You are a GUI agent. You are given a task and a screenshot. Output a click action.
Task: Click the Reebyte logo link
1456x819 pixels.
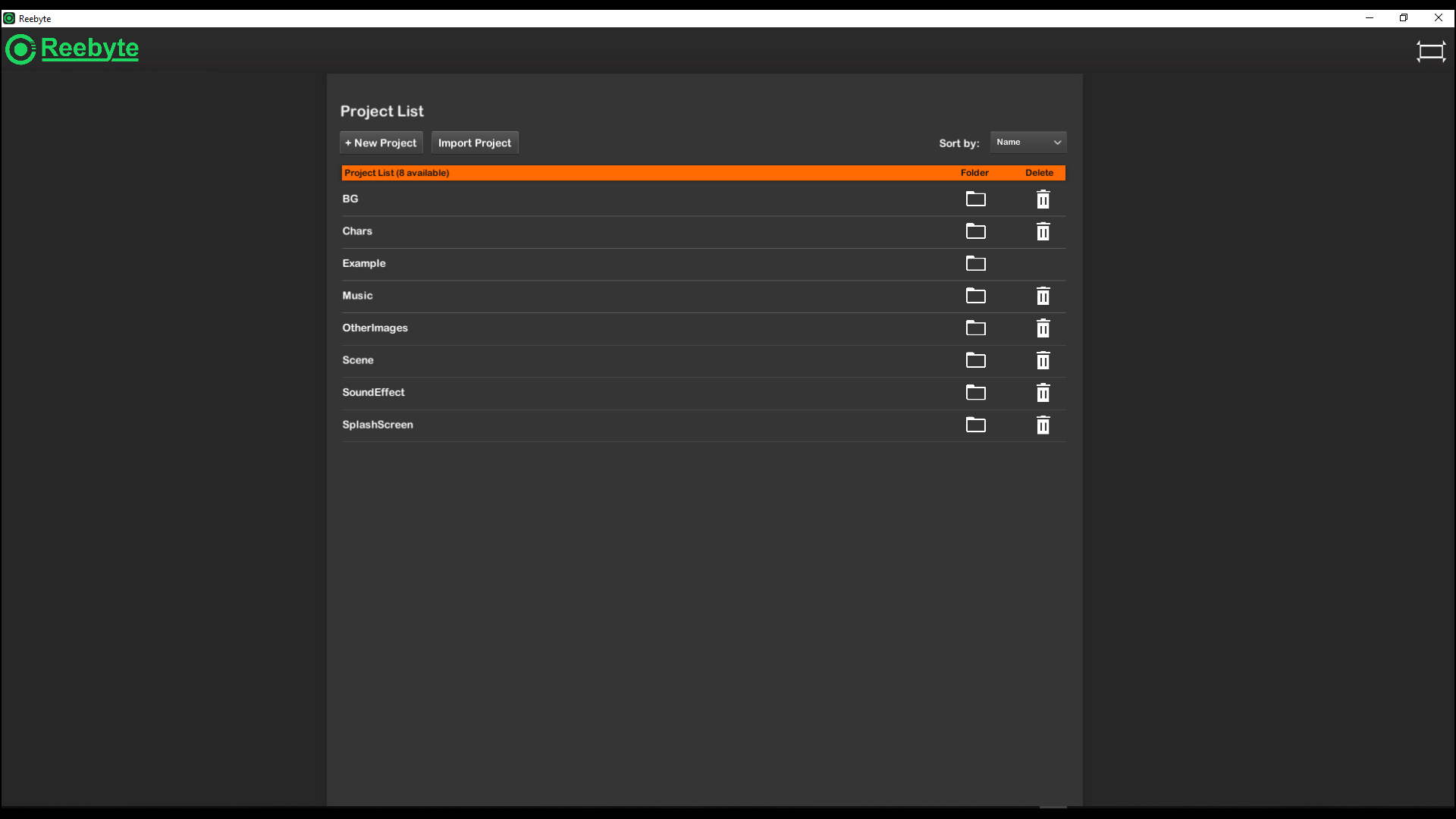[x=72, y=49]
